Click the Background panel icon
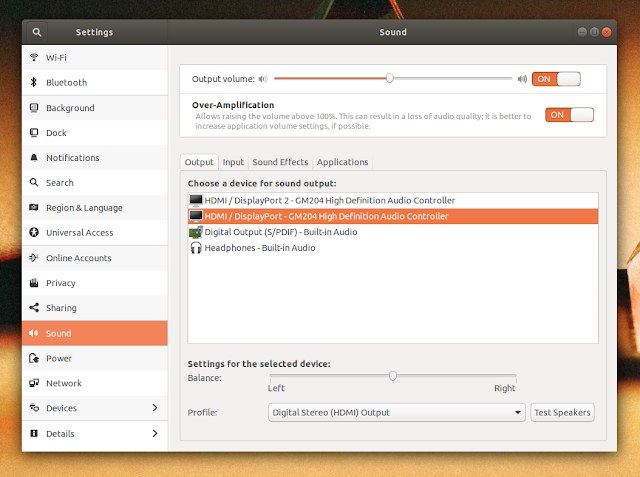Image resolution: width=640 pixels, height=477 pixels. 34,108
